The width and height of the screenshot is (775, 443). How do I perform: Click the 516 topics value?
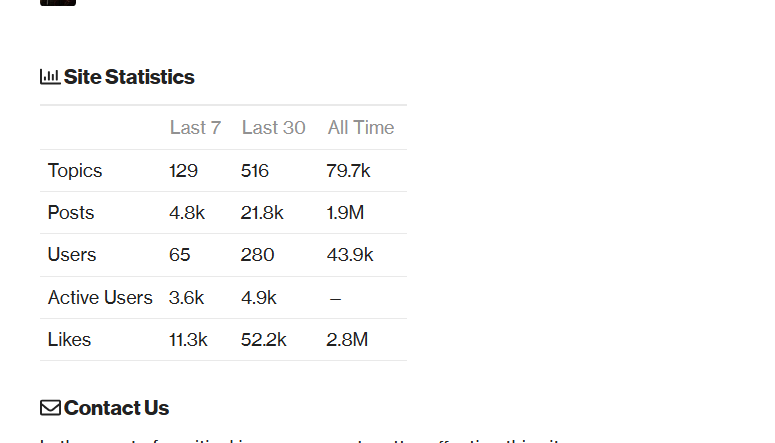(x=255, y=171)
